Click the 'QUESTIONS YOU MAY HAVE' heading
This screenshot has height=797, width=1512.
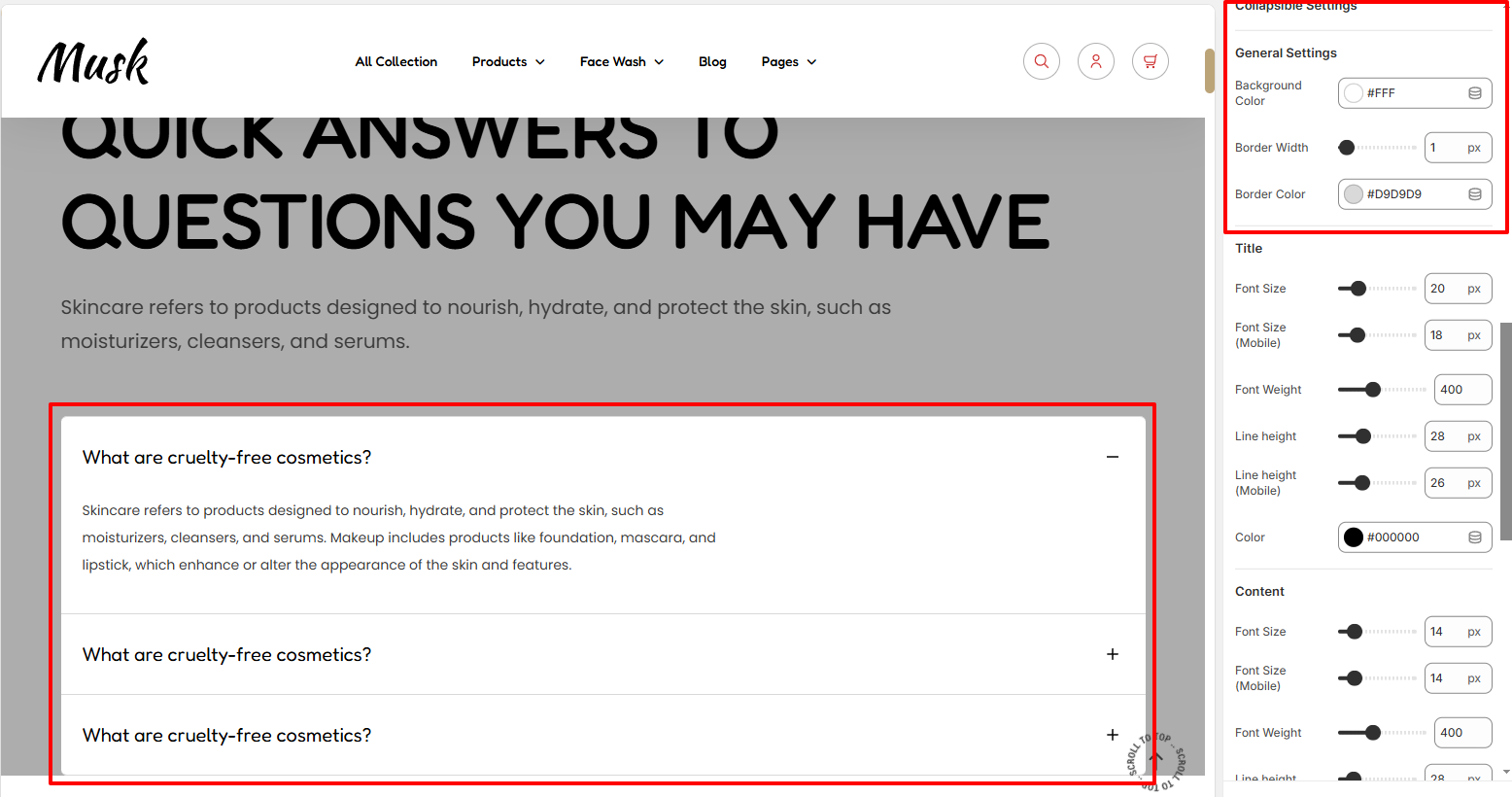click(x=555, y=222)
